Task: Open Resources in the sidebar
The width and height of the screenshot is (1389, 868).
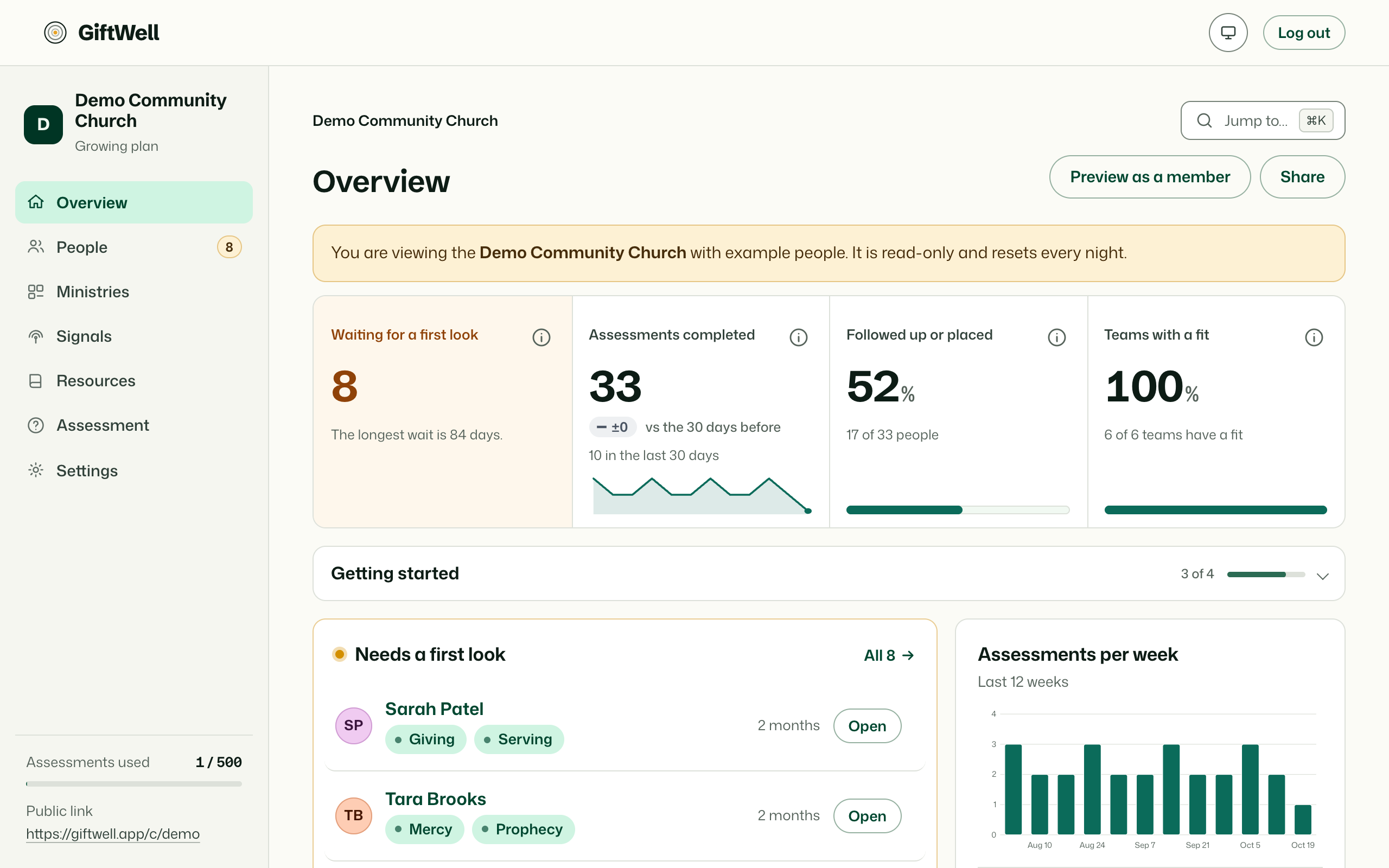Action: pyautogui.click(x=133, y=381)
